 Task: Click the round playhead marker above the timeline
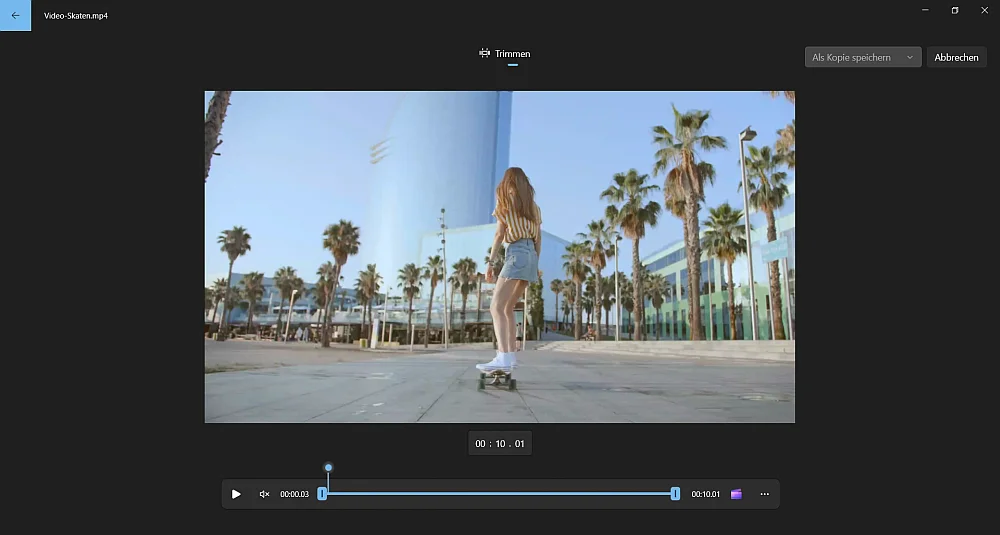coord(328,467)
